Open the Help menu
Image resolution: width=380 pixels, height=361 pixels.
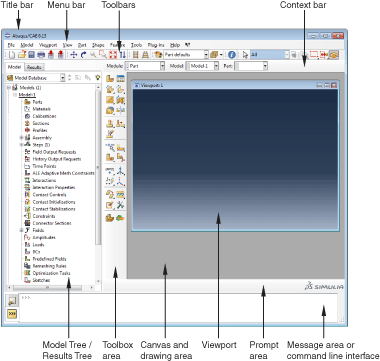(x=175, y=45)
